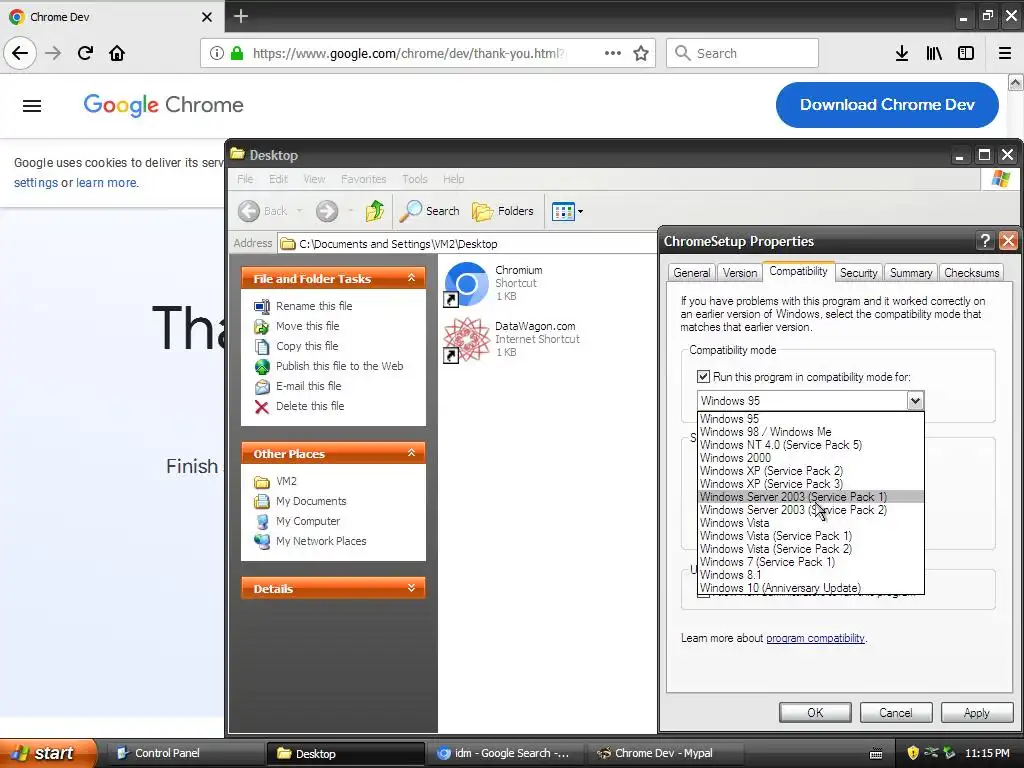
Task: Select the DataWagon.com shortcut icon
Action: pos(466,339)
